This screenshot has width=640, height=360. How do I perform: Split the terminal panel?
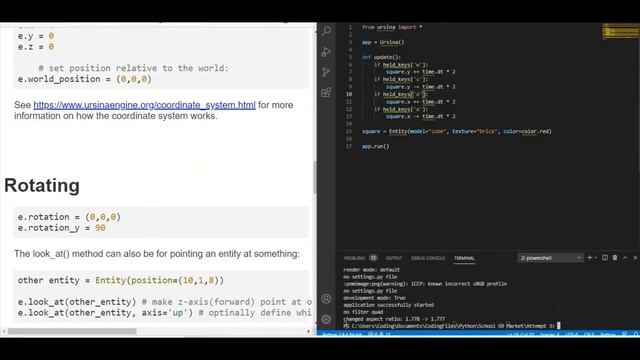pos(605,258)
